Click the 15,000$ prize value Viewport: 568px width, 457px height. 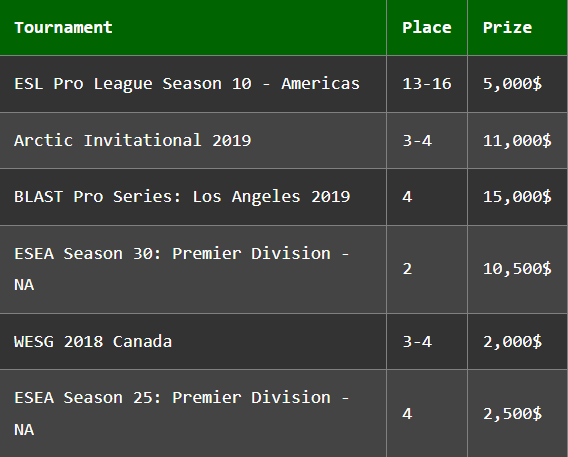click(517, 197)
